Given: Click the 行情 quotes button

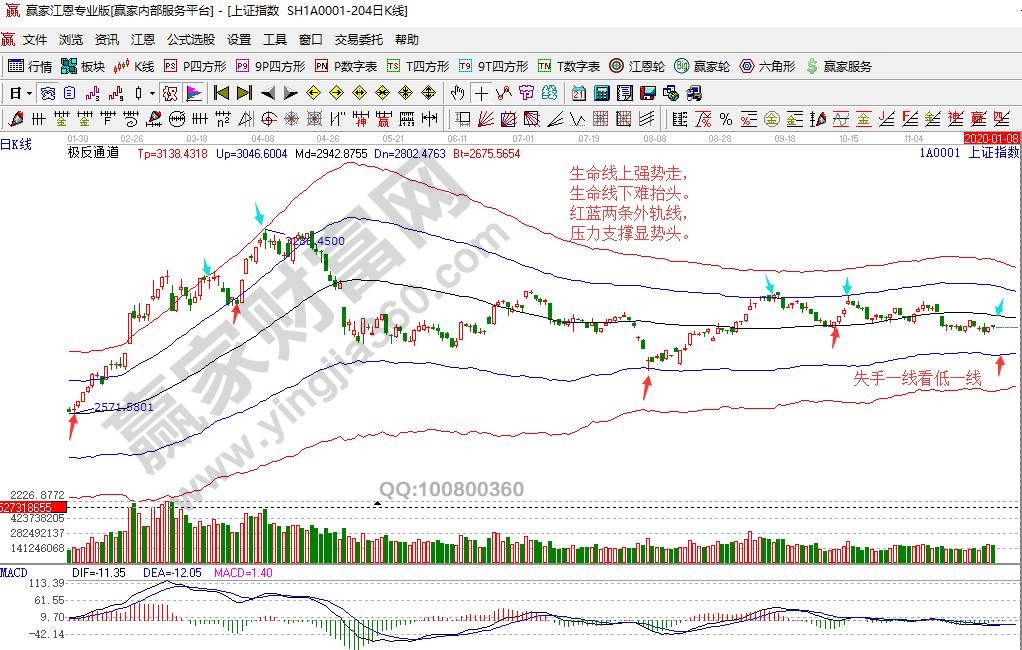Looking at the screenshot, I should (x=30, y=66).
